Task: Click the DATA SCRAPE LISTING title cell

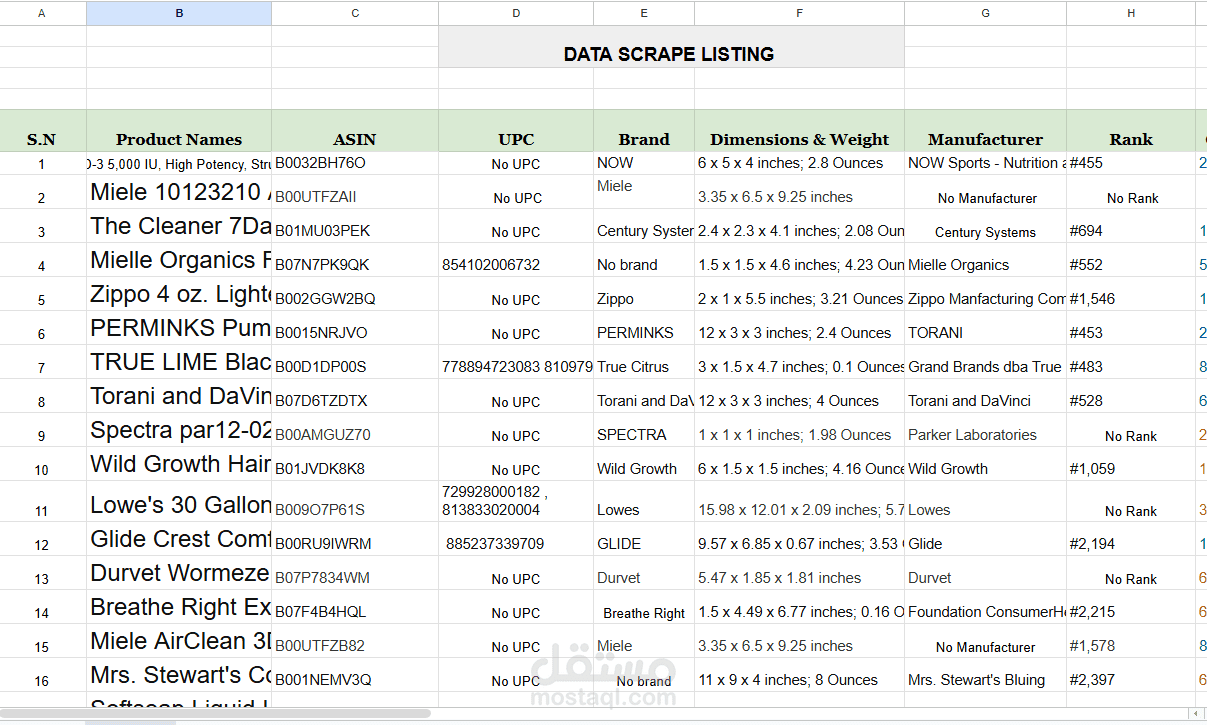Action: [x=670, y=53]
